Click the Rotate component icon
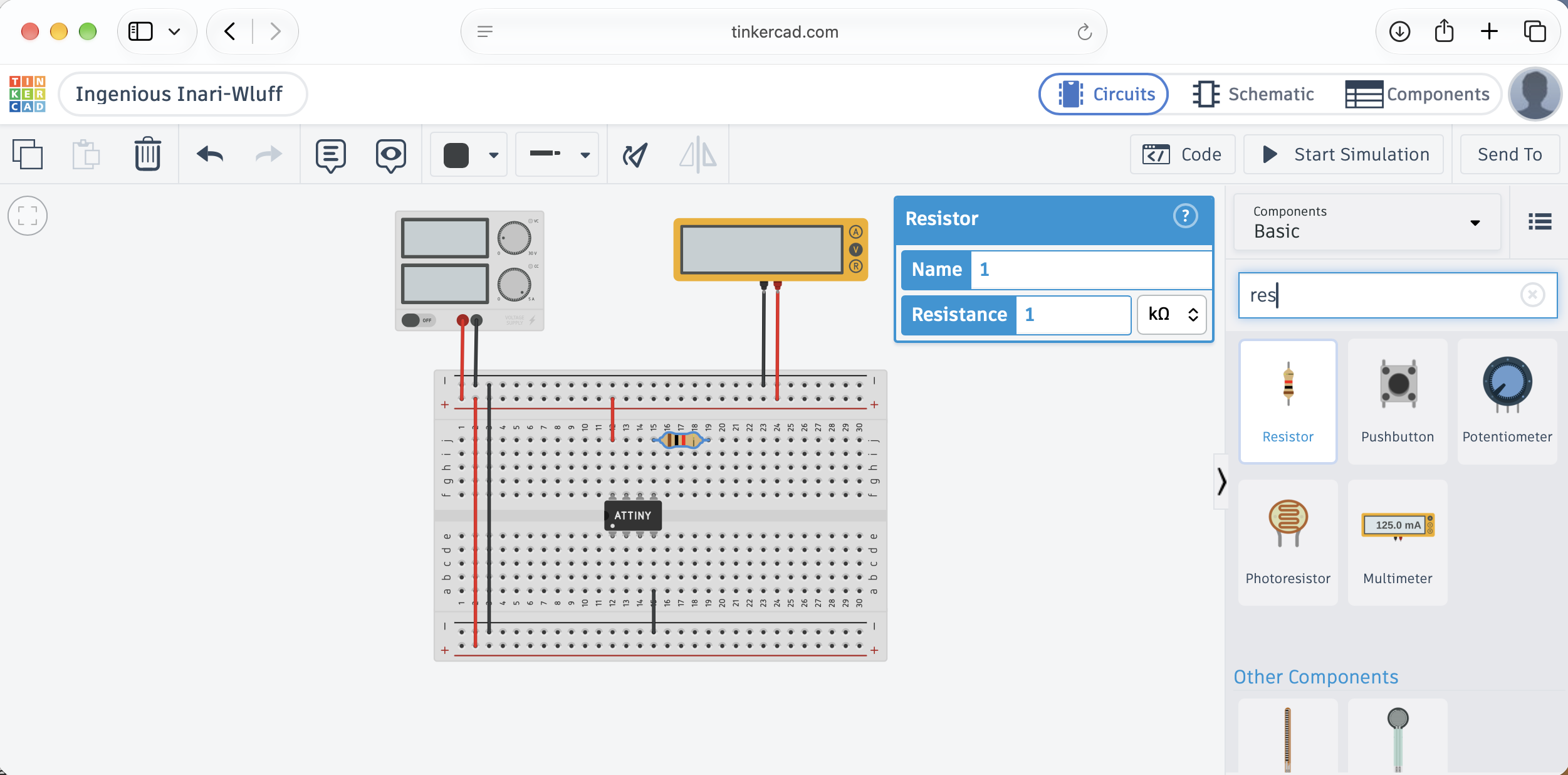This screenshot has height=775, width=1568. coord(635,155)
